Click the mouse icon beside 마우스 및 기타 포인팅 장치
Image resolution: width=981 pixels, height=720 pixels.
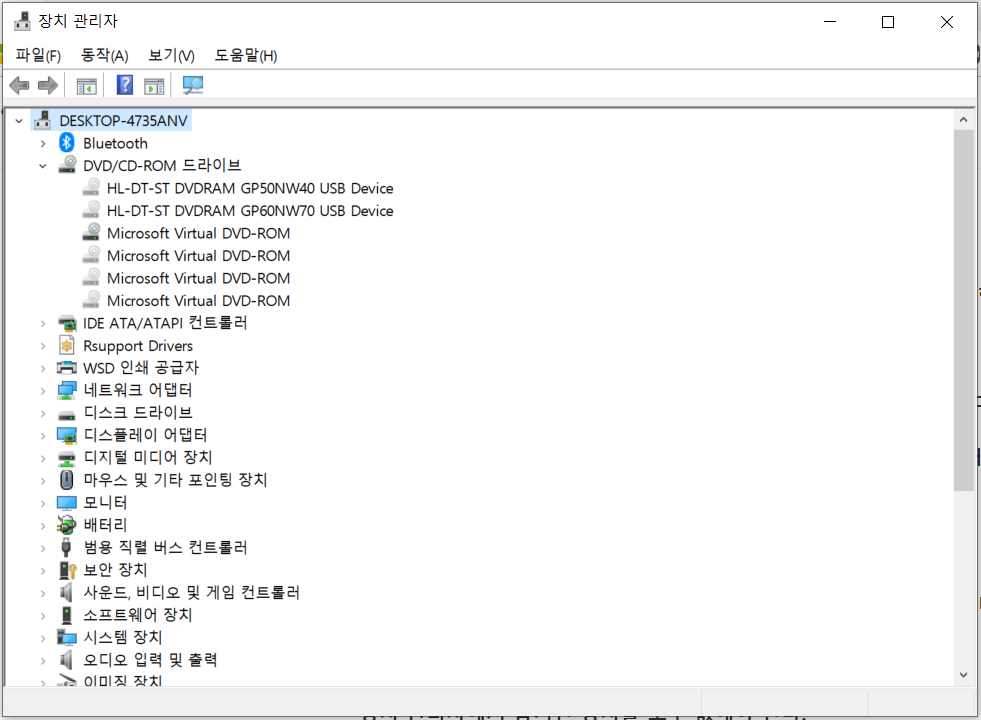67,480
